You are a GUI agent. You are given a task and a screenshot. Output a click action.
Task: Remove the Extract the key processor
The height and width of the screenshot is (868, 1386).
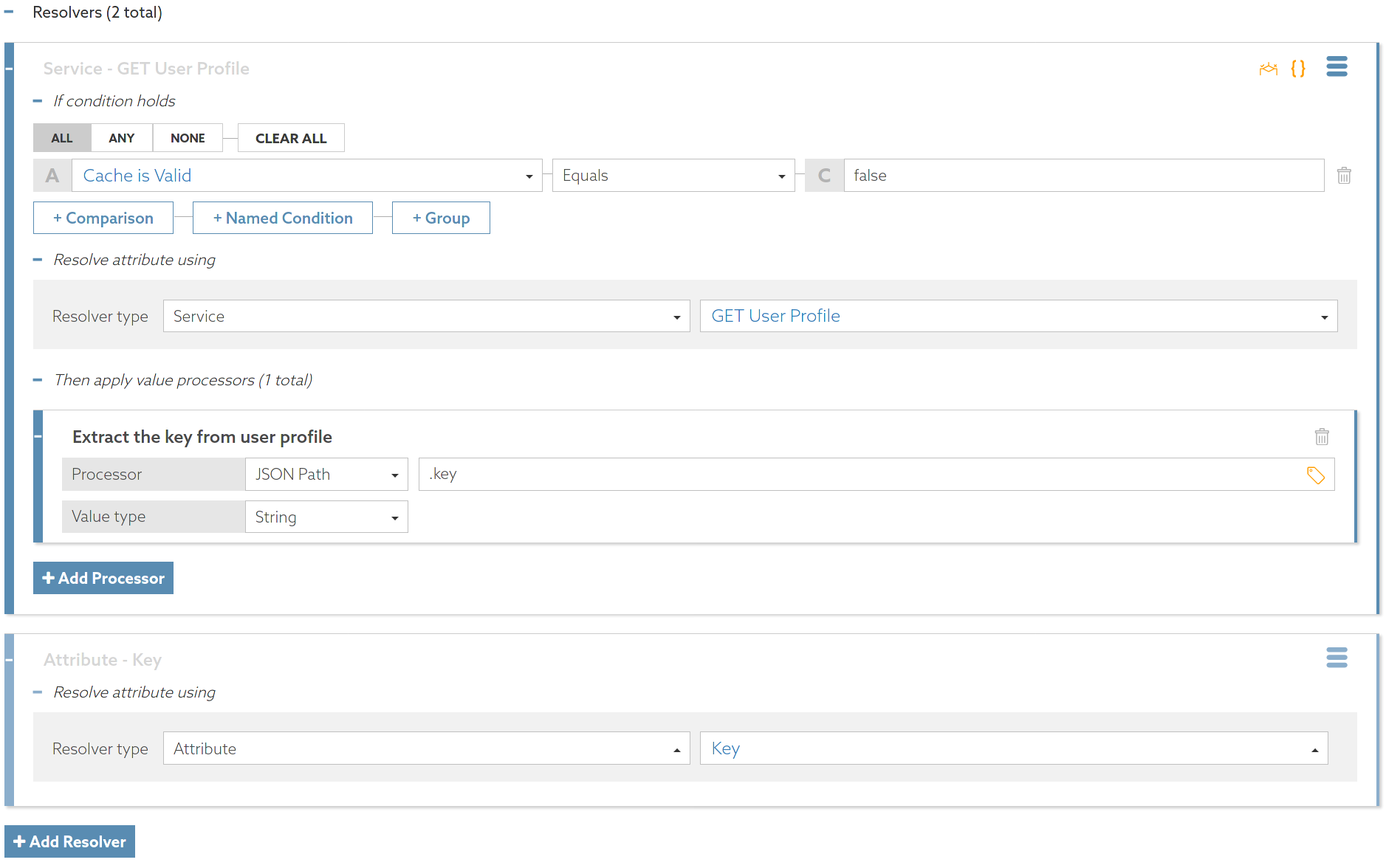pos(1322,436)
